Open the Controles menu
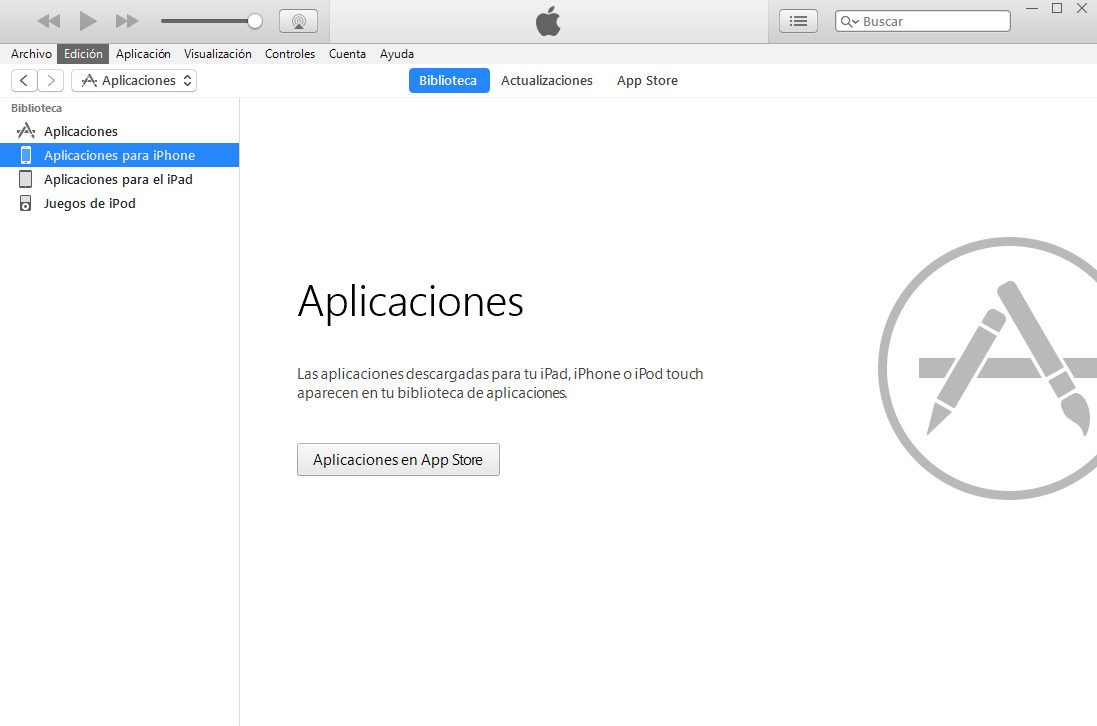Viewport: 1097px width, 726px height. coord(290,54)
